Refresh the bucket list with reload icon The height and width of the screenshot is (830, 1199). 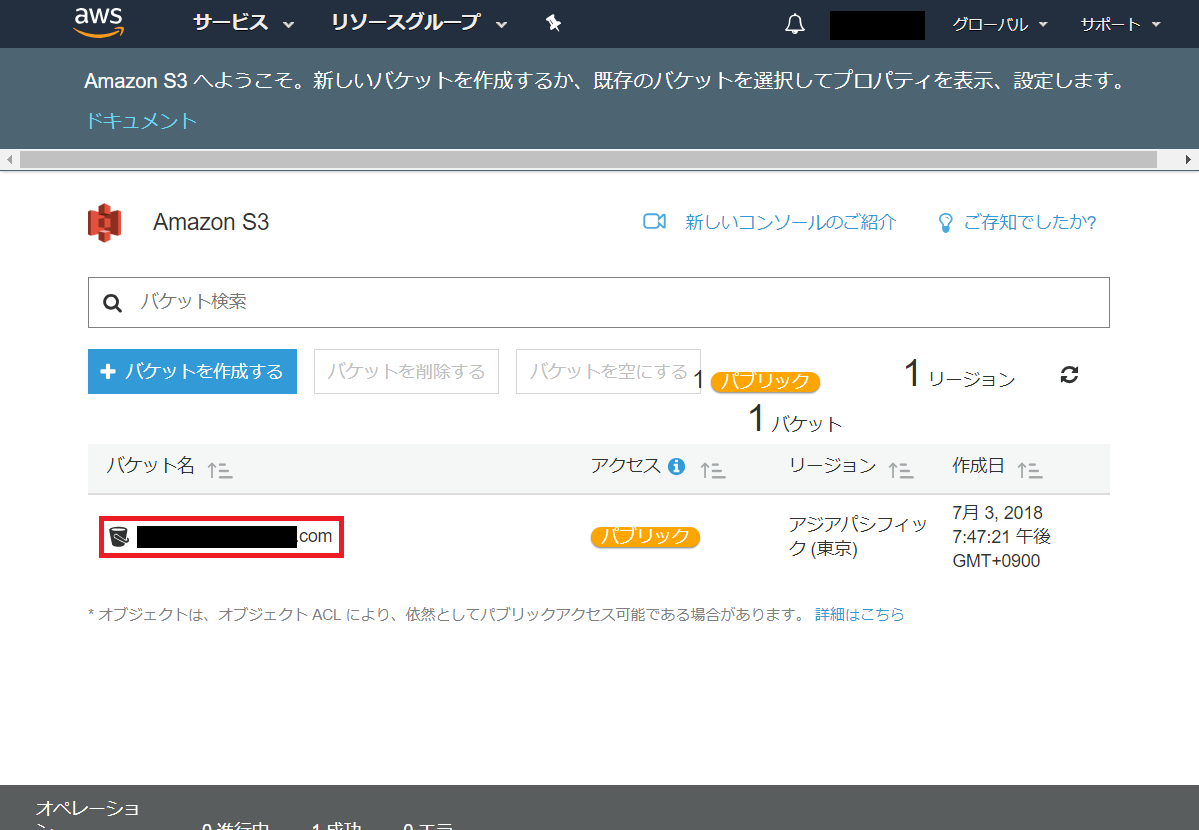(x=1069, y=374)
